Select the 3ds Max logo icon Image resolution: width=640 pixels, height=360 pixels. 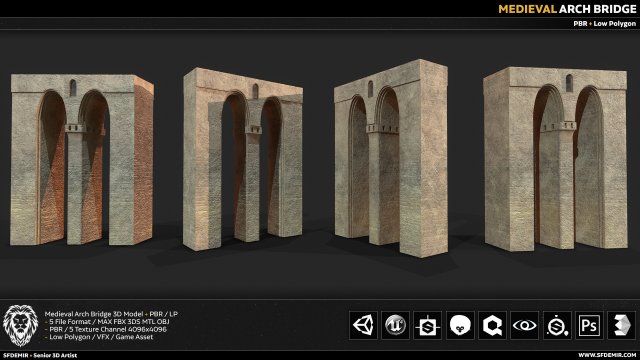pyautogui.click(x=621, y=325)
